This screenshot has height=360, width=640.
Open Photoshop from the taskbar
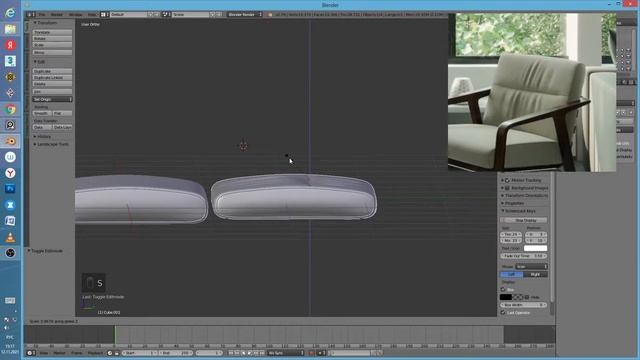tap(10, 189)
